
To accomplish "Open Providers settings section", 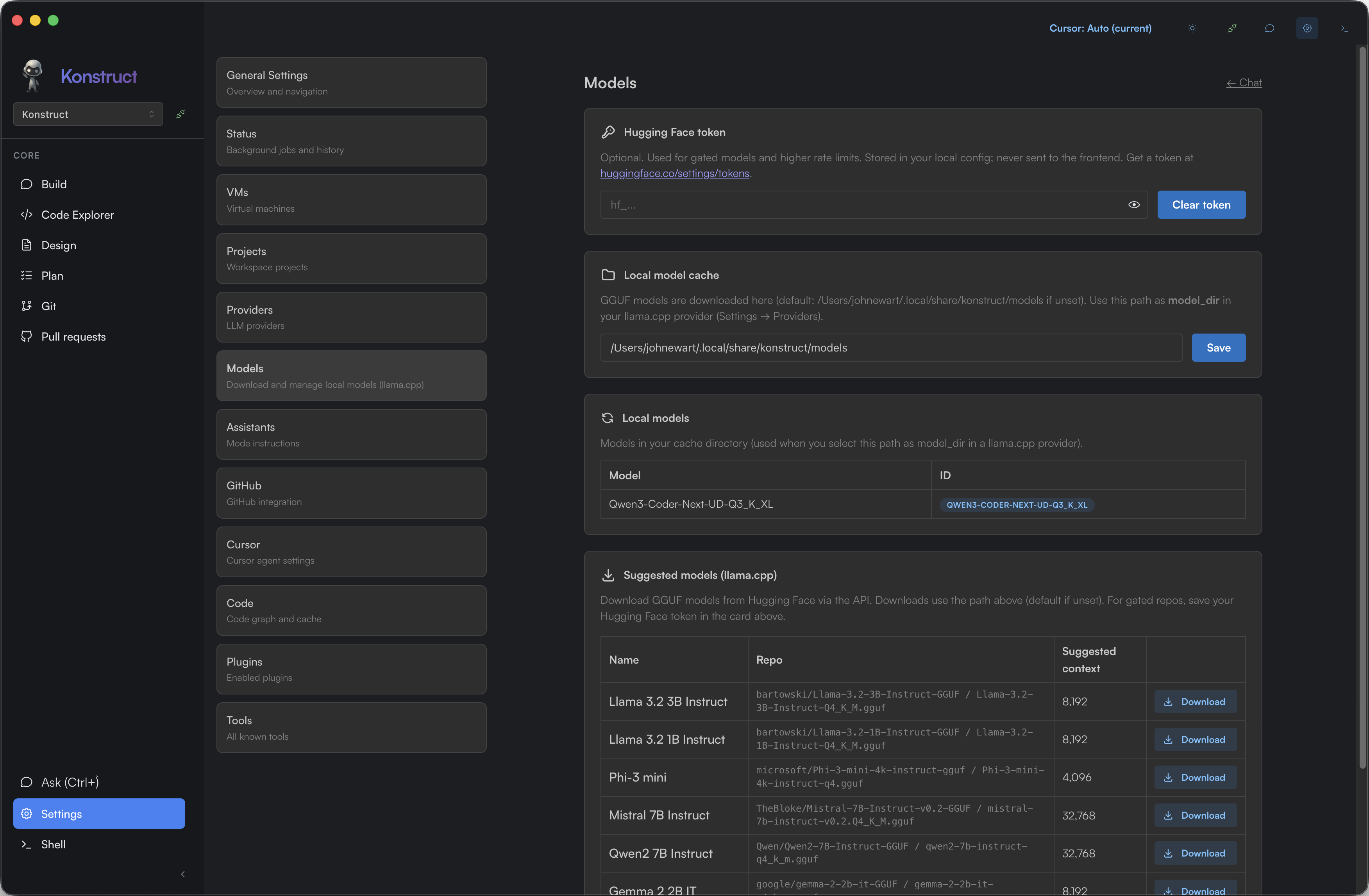I will 351,317.
